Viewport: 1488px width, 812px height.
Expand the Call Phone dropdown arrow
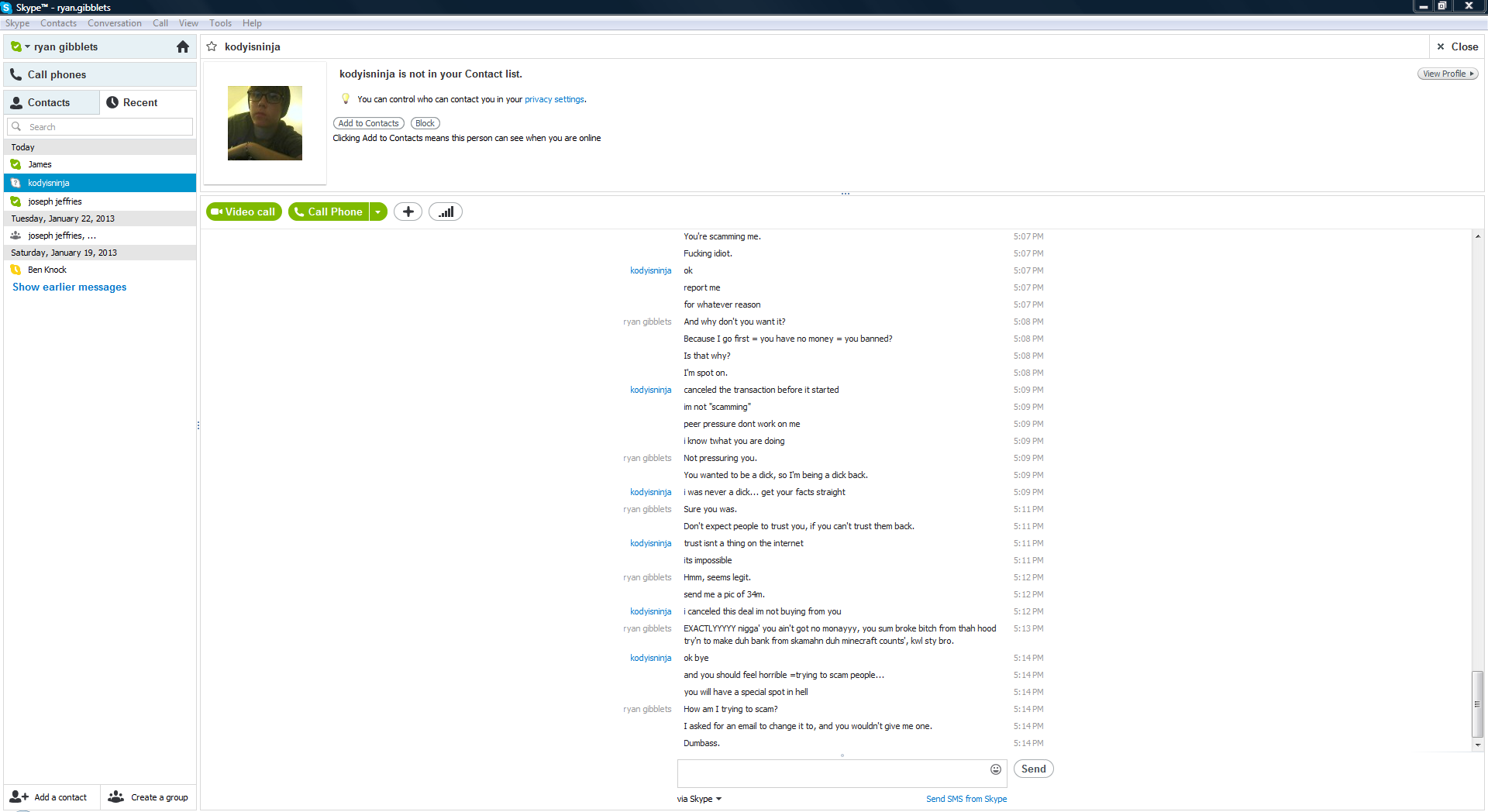[378, 212]
